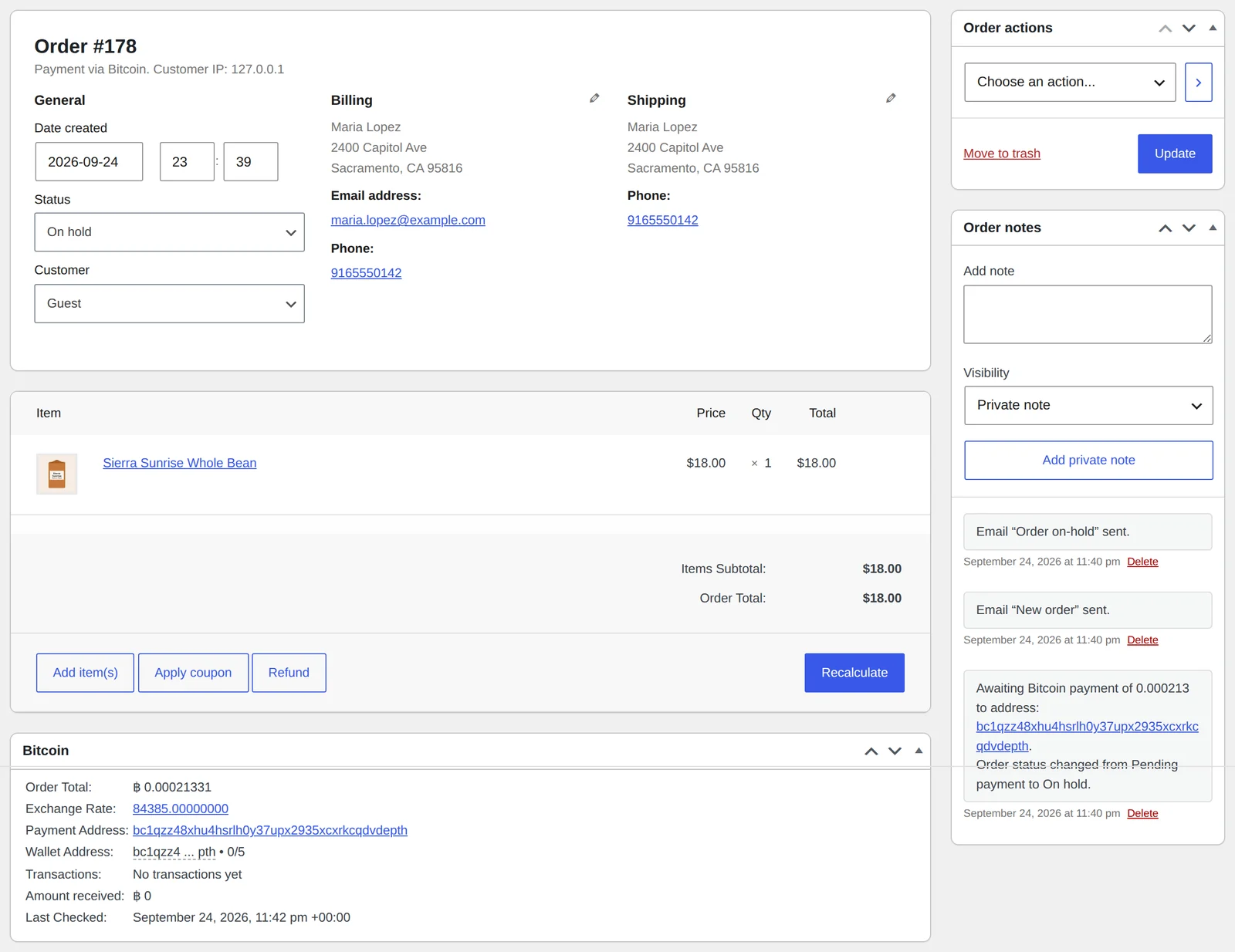Click the Recalculate button
The width and height of the screenshot is (1235, 952).
[x=854, y=673]
